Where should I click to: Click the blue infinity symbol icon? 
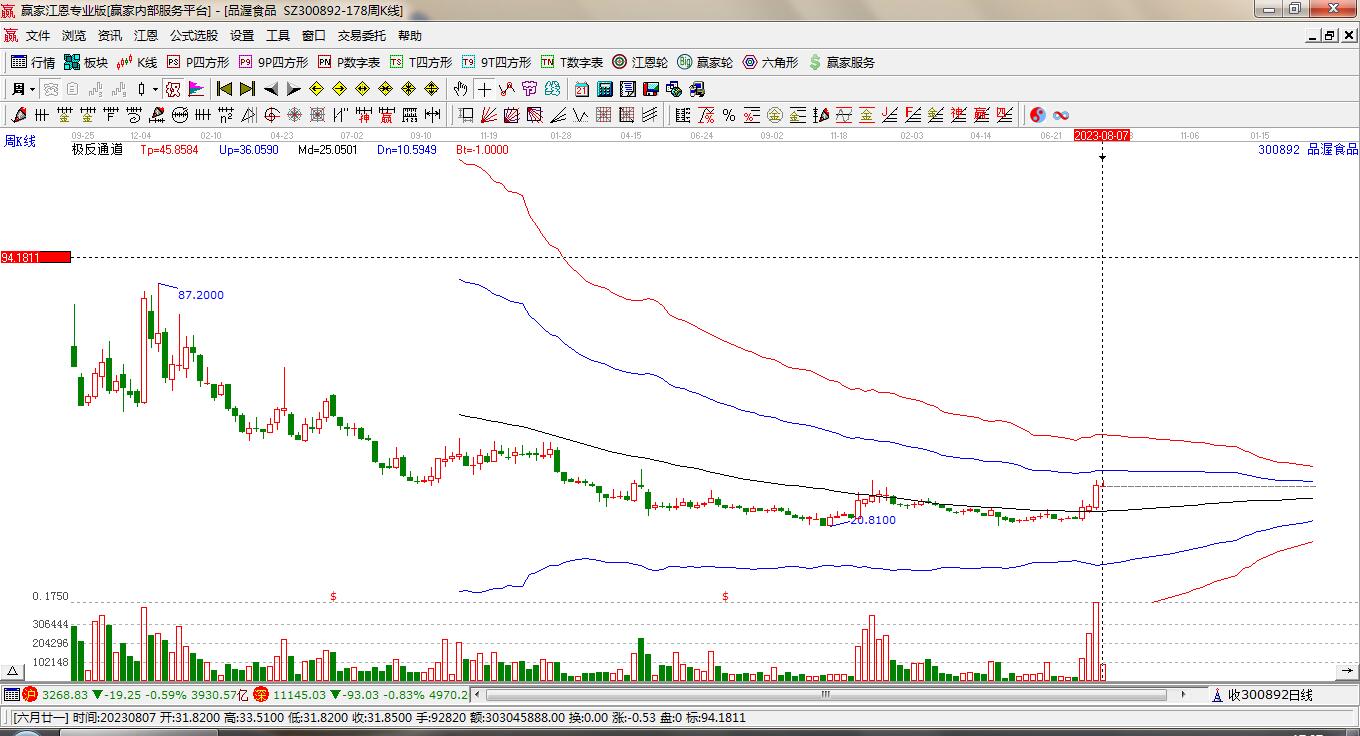coord(1061,115)
